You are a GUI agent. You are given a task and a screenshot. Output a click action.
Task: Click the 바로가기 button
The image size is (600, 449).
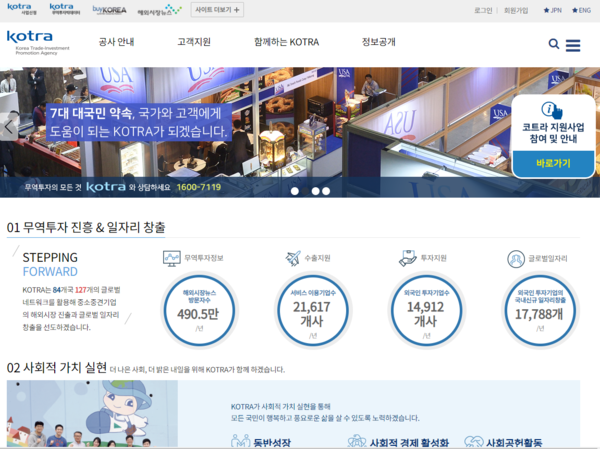tap(553, 163)
